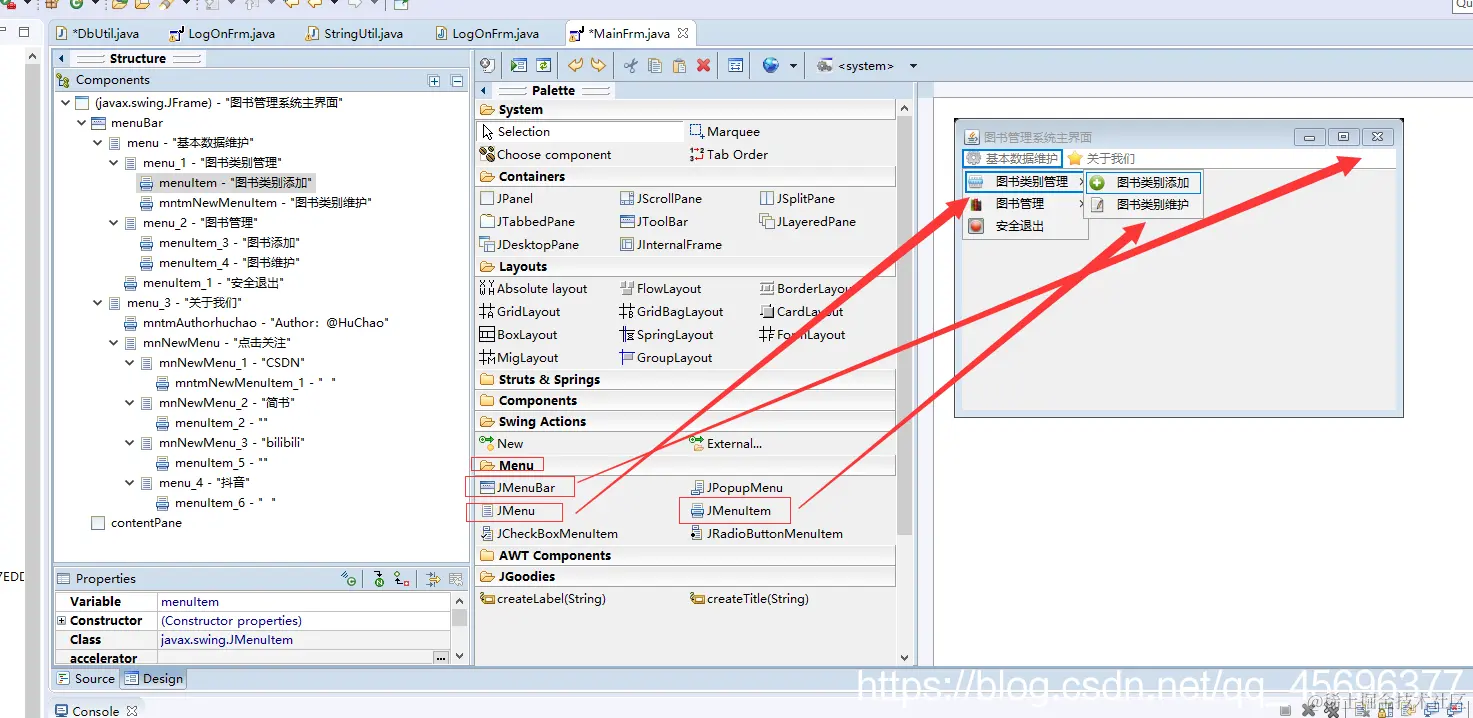The image size is (1473, 718).
Task: Select Choose component in Palette
Action: coord(546,155)
